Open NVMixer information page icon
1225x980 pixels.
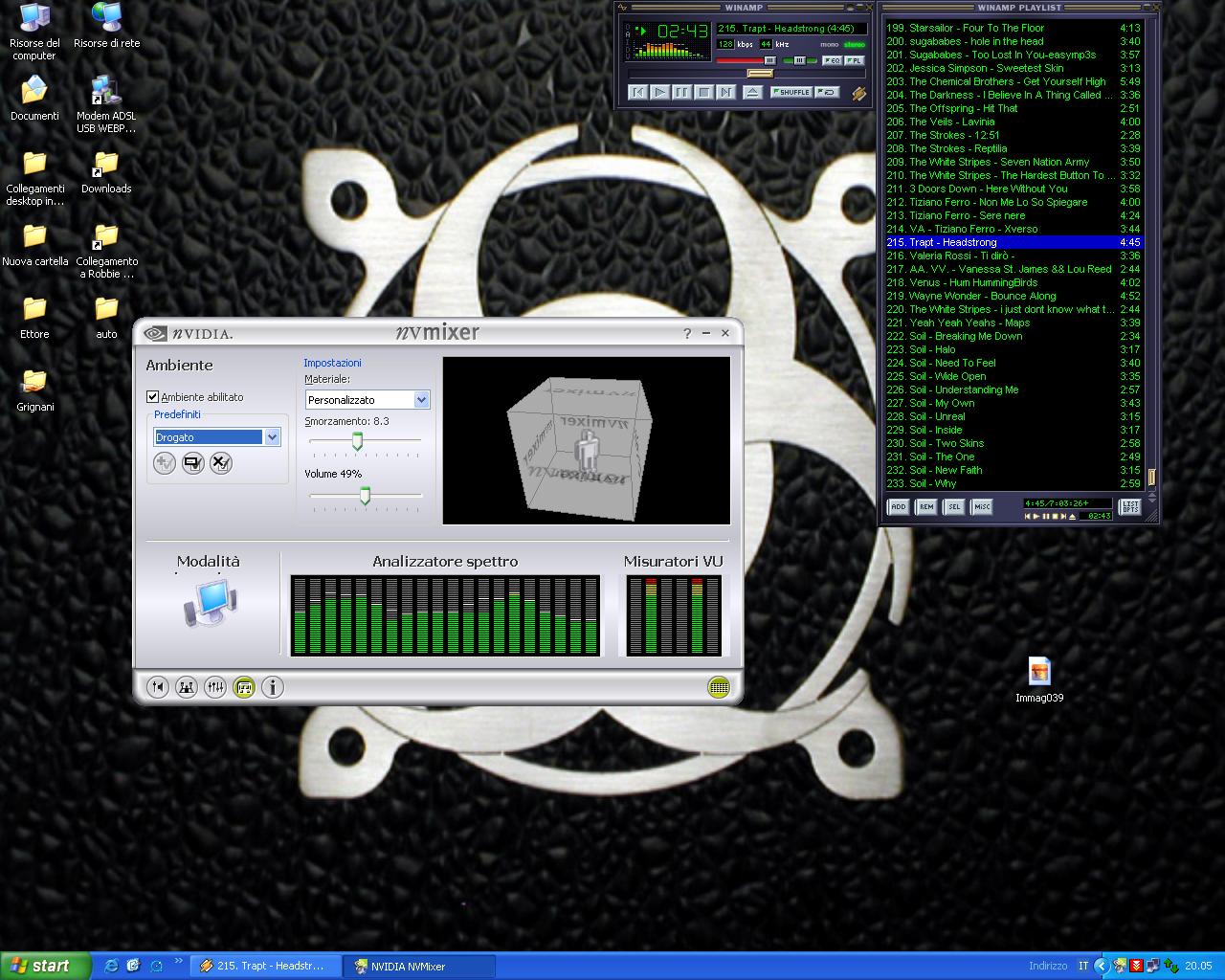[x=273, y=687]
